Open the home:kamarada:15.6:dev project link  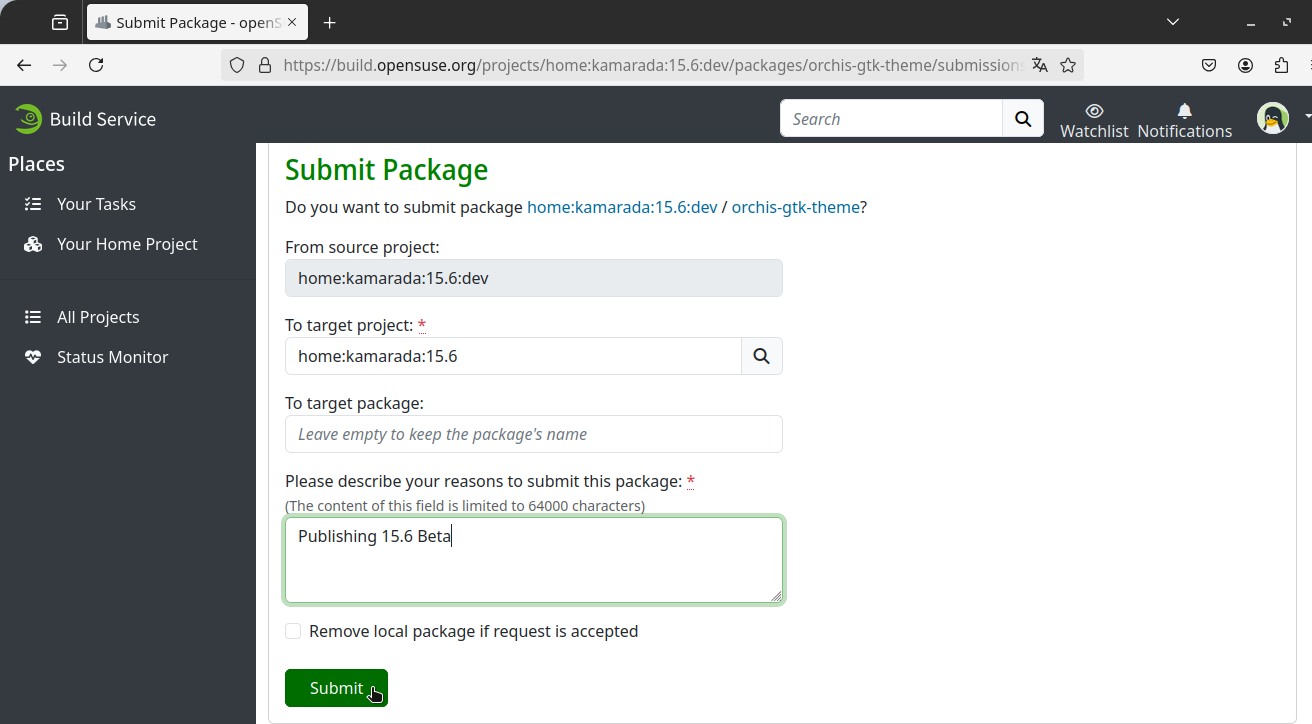coord(622,207)
